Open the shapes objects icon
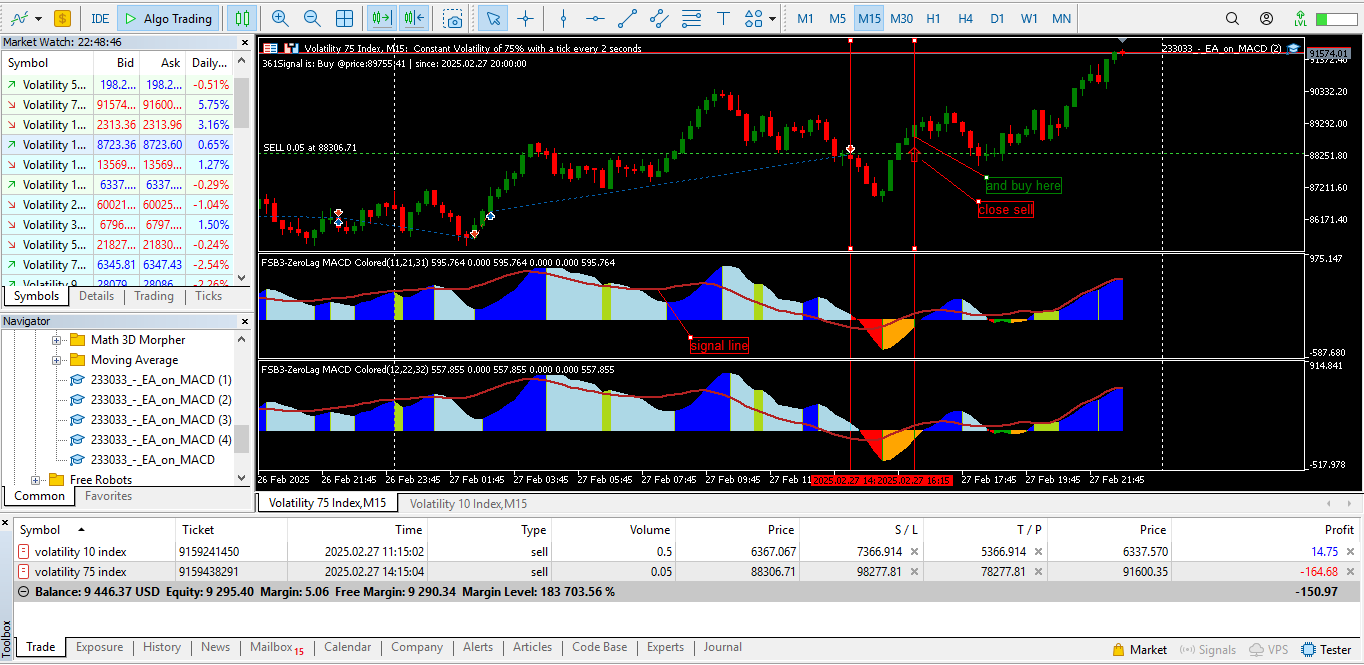 click(753, 18)
